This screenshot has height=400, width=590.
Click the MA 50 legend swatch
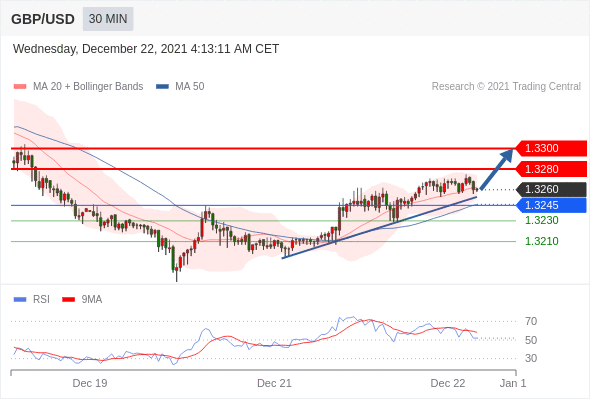coord(162,87)
